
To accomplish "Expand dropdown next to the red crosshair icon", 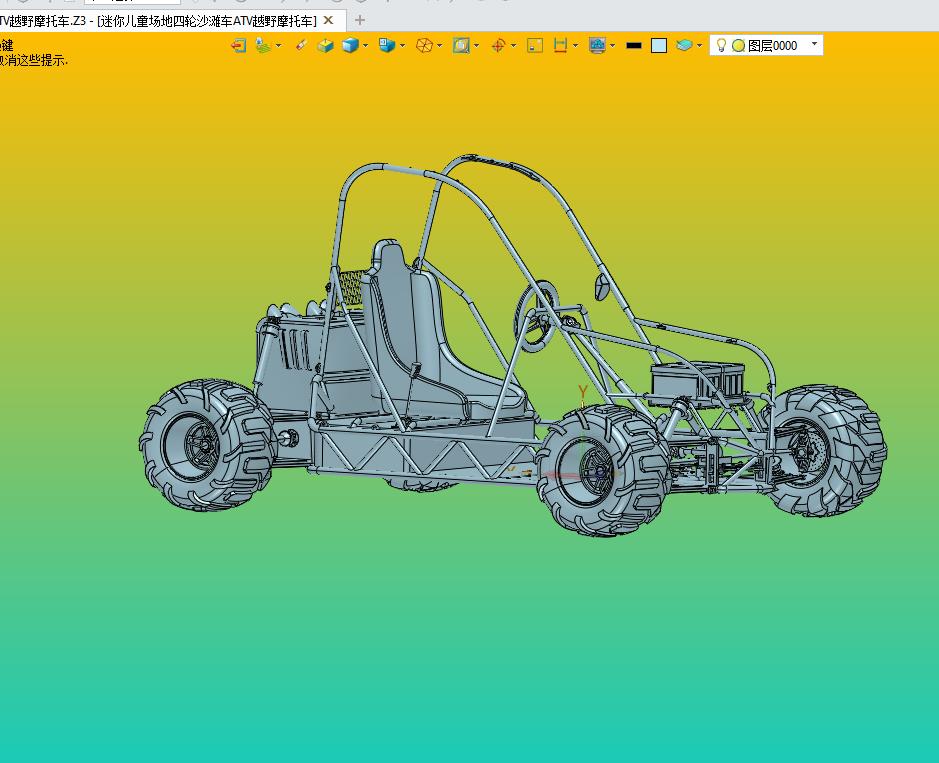I will (514, 46).
